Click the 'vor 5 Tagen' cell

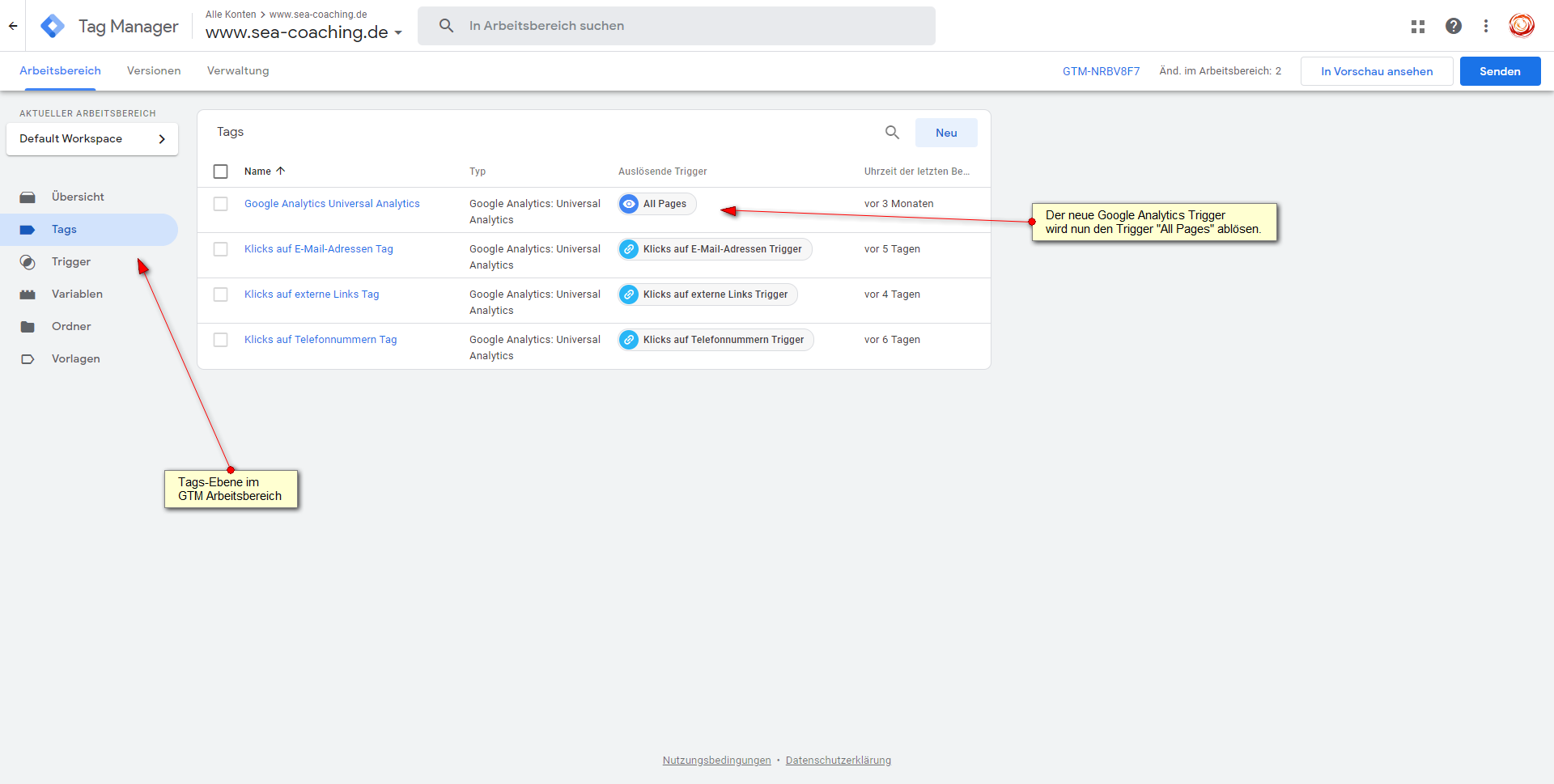click(892, 249)
